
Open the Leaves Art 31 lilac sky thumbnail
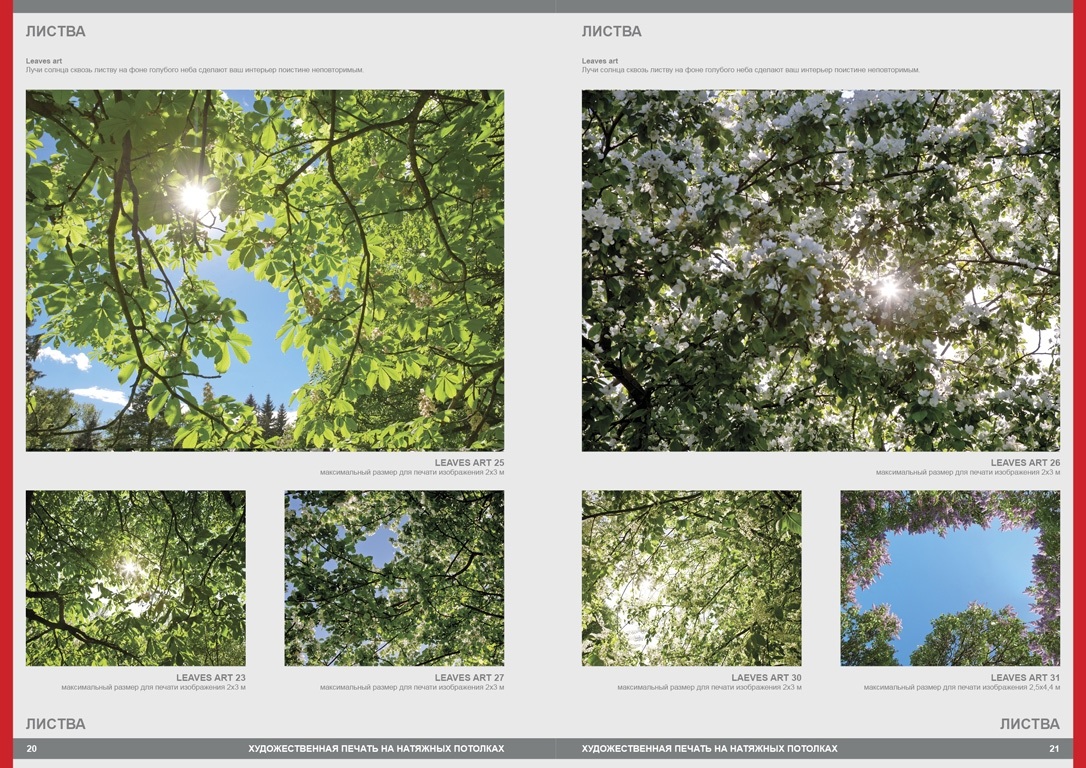(950, 578)
